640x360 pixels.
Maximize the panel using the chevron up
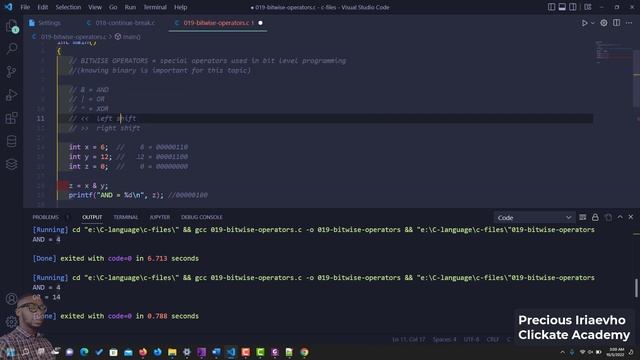pyautogui.click(x=620, y=217)
